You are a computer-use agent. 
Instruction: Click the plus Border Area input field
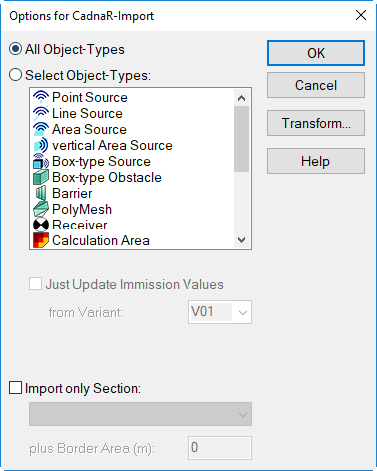click(x=220, y=448)
